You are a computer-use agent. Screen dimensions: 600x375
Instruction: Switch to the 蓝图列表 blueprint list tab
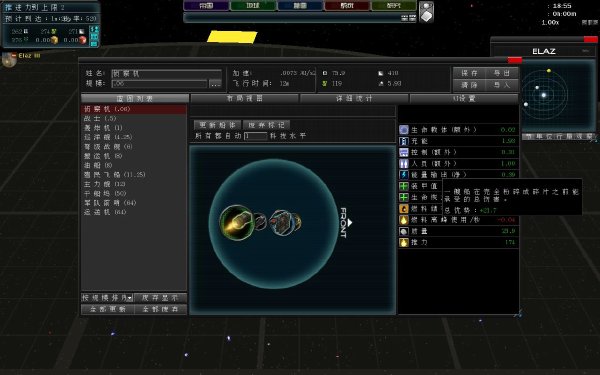click(x=135, y=98)
